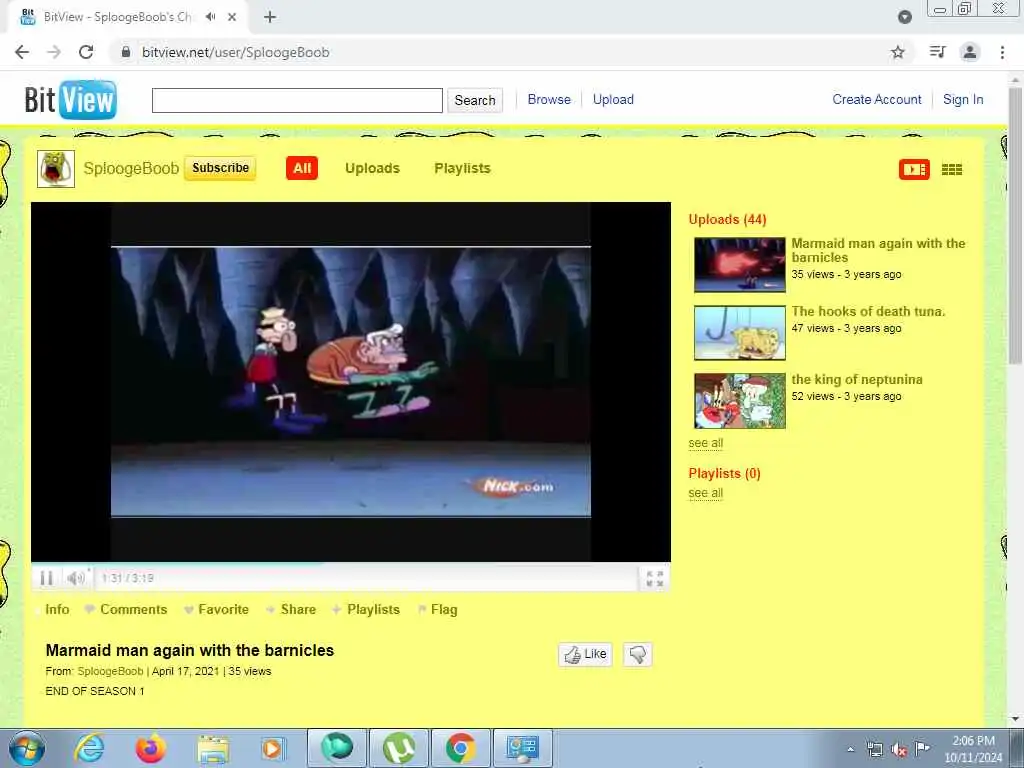This screenshot has width=1024, height=768.
Task: Switch to grid view layout icon
Action: [952, 170]
